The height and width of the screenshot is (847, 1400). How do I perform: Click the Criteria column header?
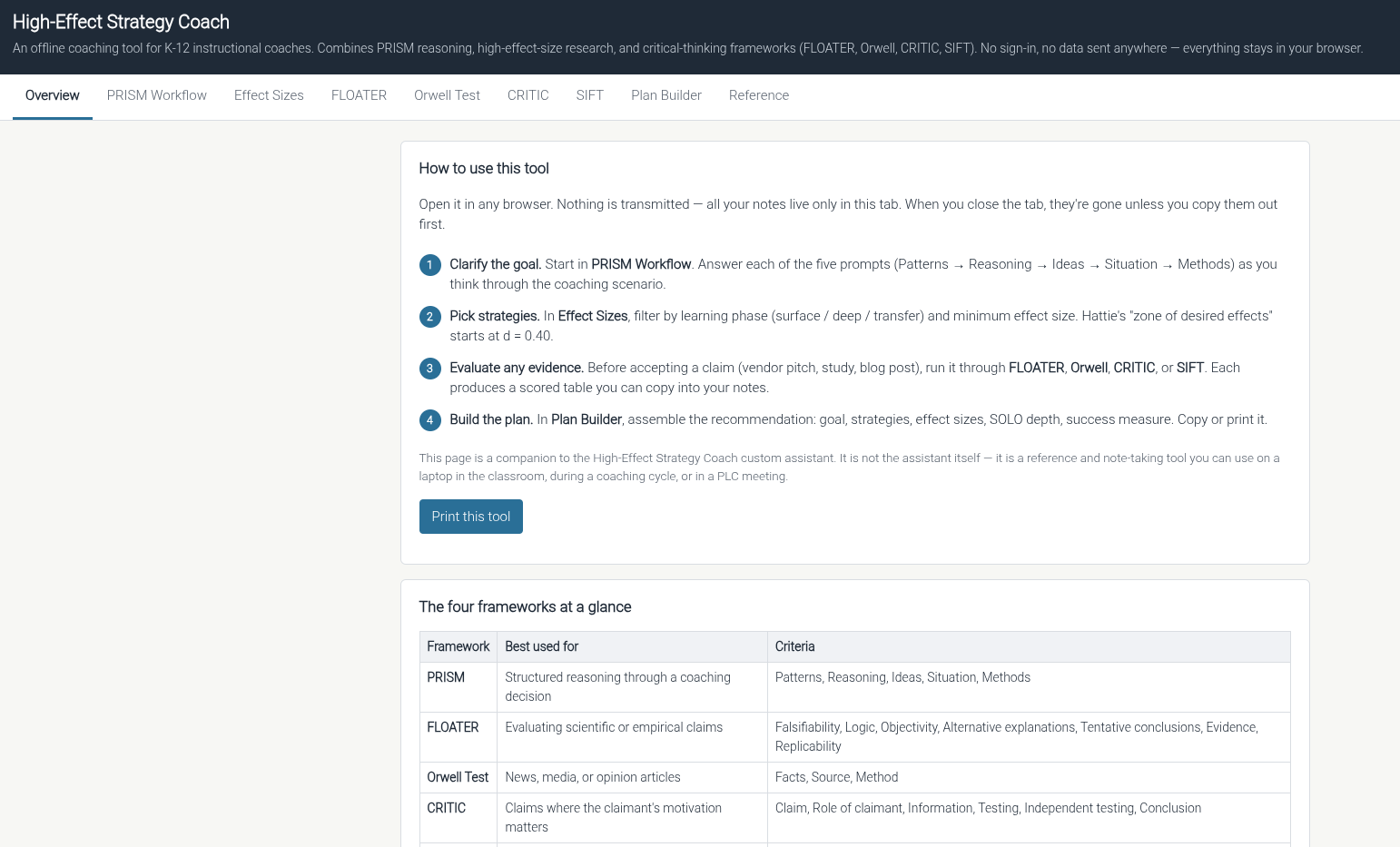pos(794,646)
